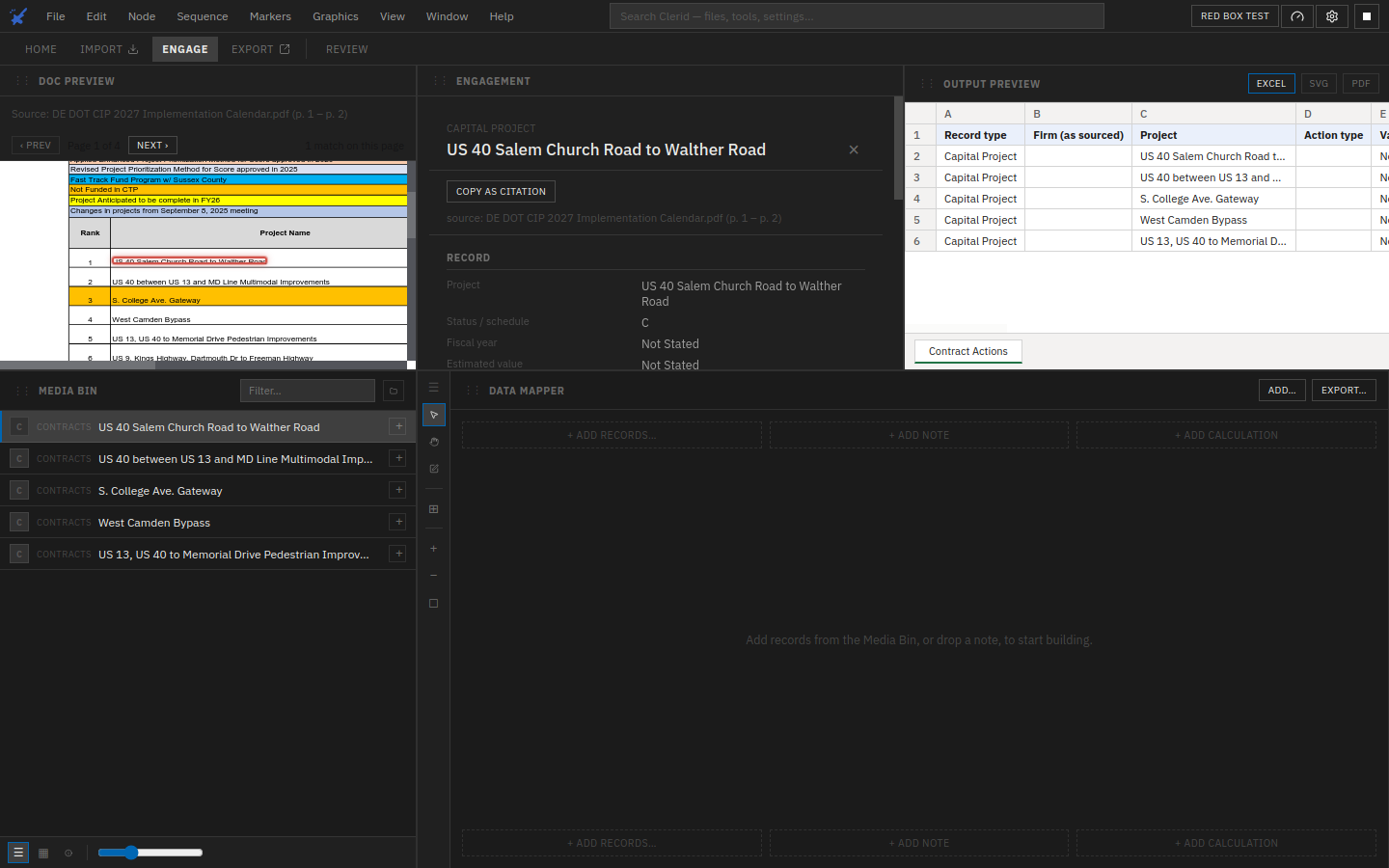Click highlighted project name in PDF preview
The width and height of the screenshot is (1389, 868).
click(190, 261)
